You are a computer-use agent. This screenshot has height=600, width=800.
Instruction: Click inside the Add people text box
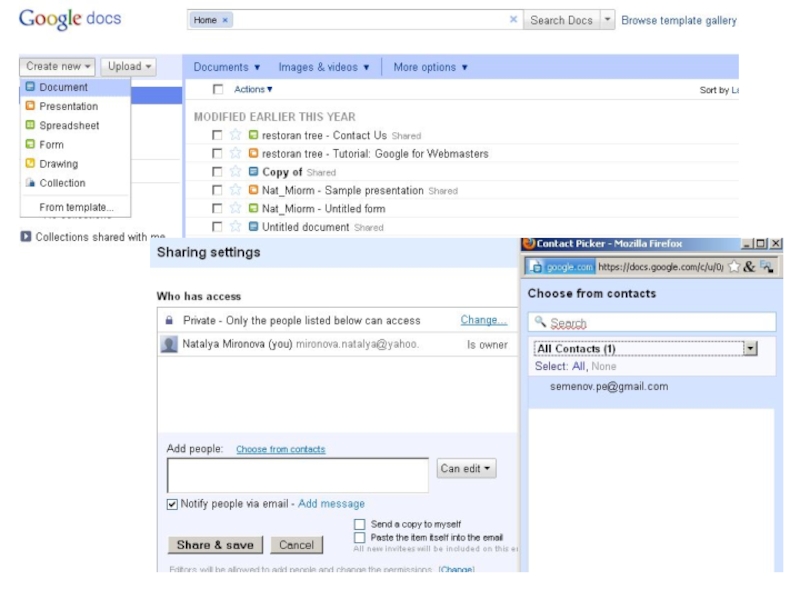click(298, 475)
